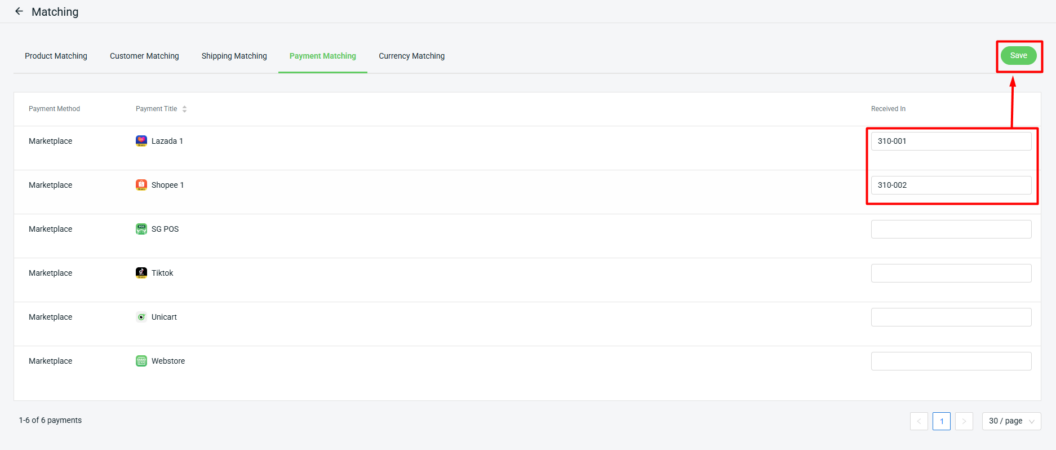Focus the Received In field for Tiktok

pos(950,273)
